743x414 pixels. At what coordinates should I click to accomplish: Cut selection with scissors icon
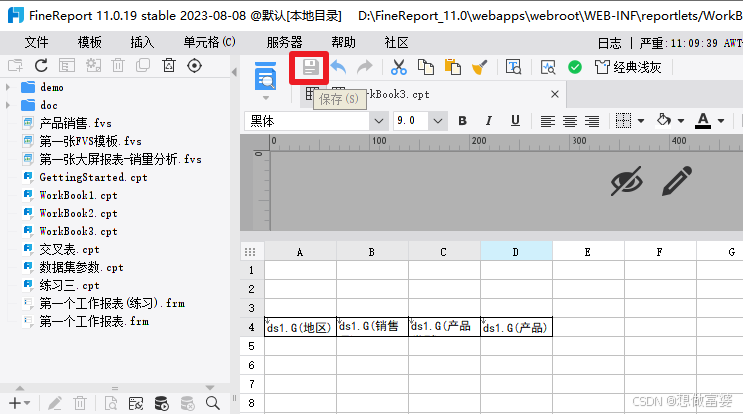pyautogui.click(x=399, y=67)
